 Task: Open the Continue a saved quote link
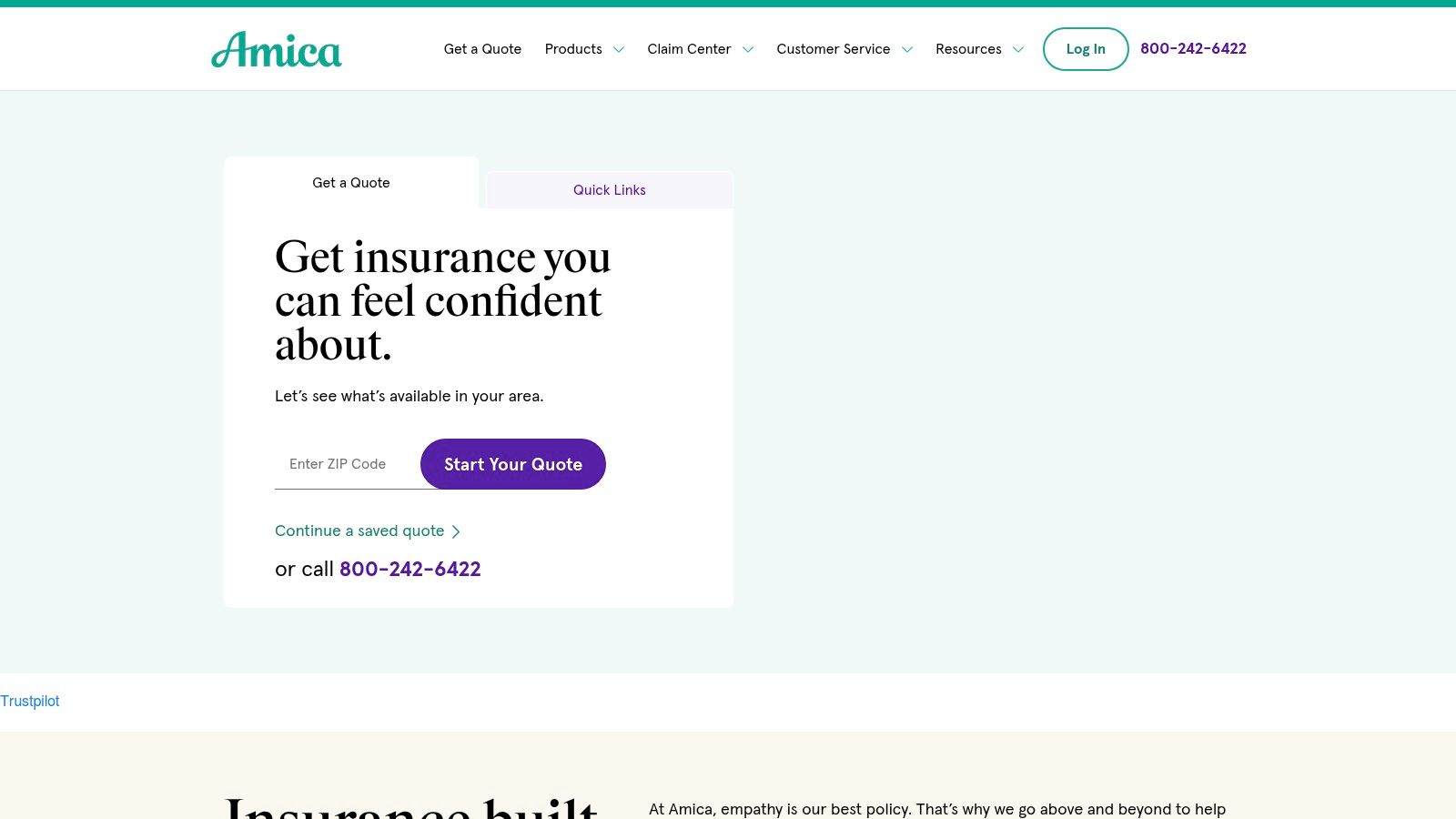(x=359, y=531)
